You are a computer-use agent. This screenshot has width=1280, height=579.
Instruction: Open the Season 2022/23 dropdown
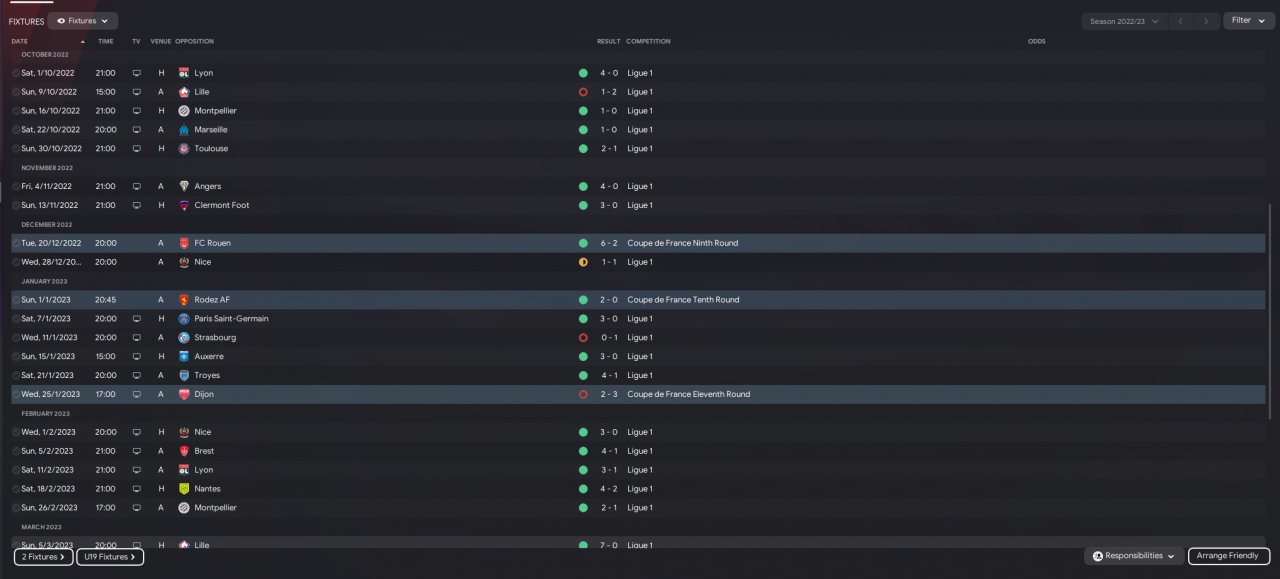coord(1125,21)
